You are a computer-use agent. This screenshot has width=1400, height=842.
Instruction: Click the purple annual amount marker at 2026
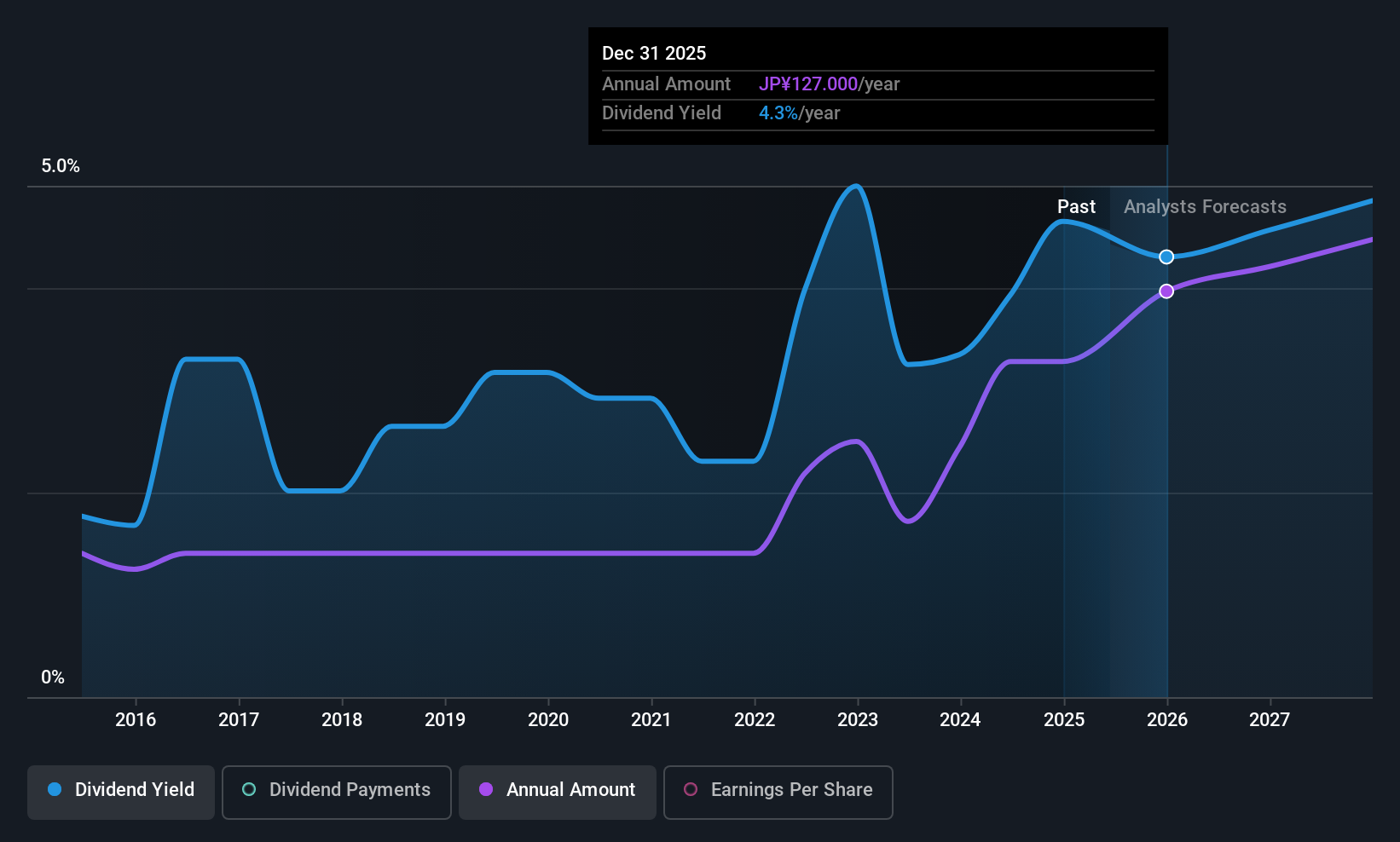tap(1166, 291)
